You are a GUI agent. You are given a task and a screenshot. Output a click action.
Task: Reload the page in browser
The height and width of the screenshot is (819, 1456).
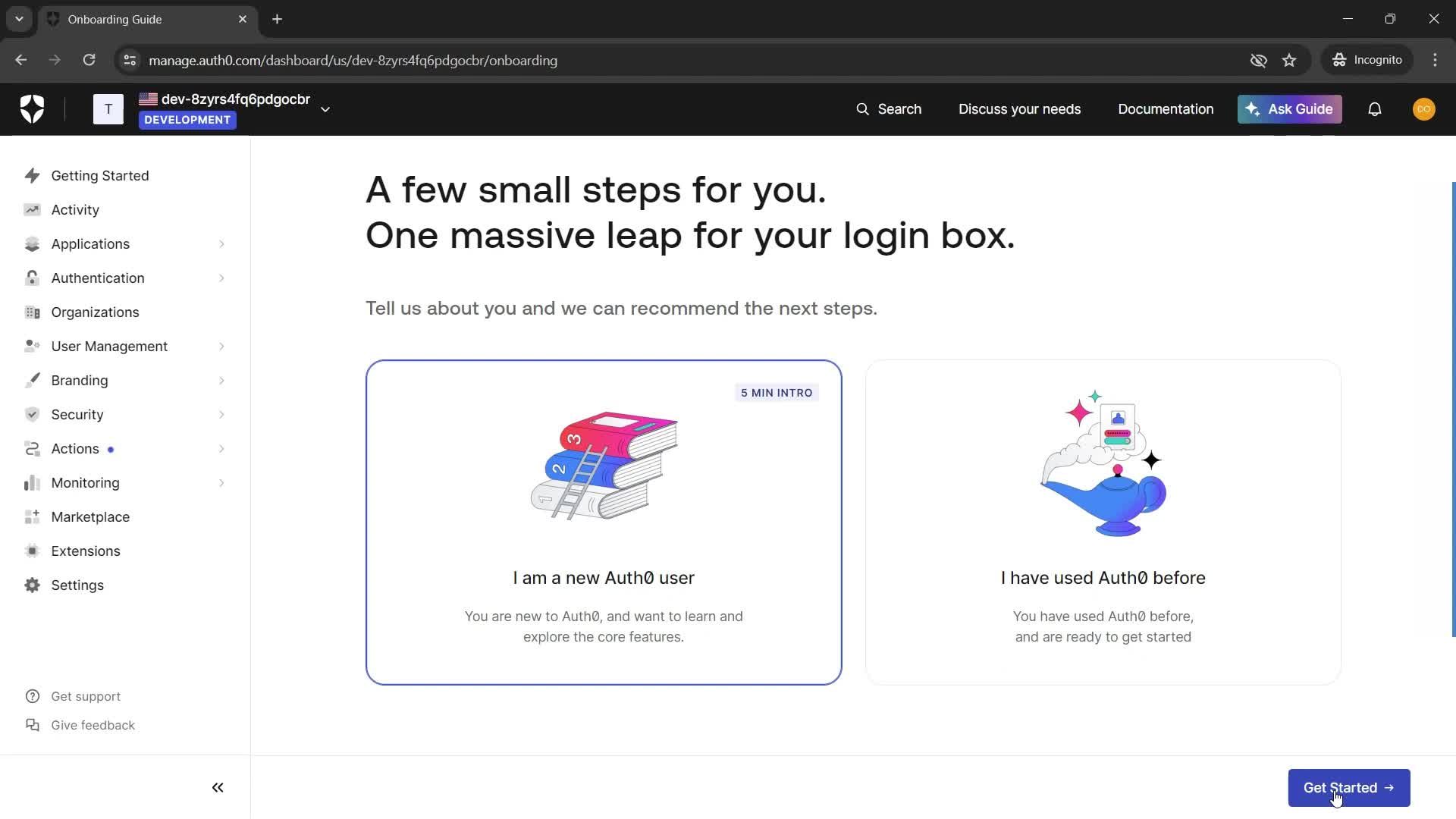pos(89,60)
